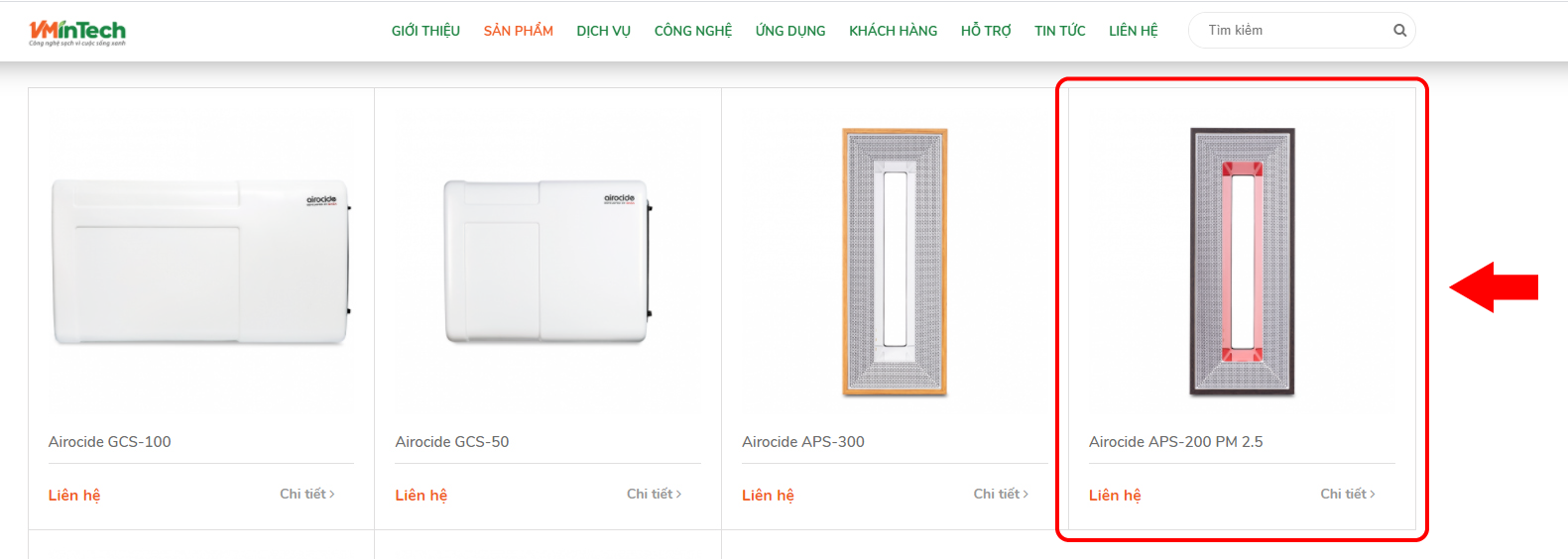Open the Airocide GCS-100 product image
The height and width of the screenshot is (559, 1568).
coord(201,263)
